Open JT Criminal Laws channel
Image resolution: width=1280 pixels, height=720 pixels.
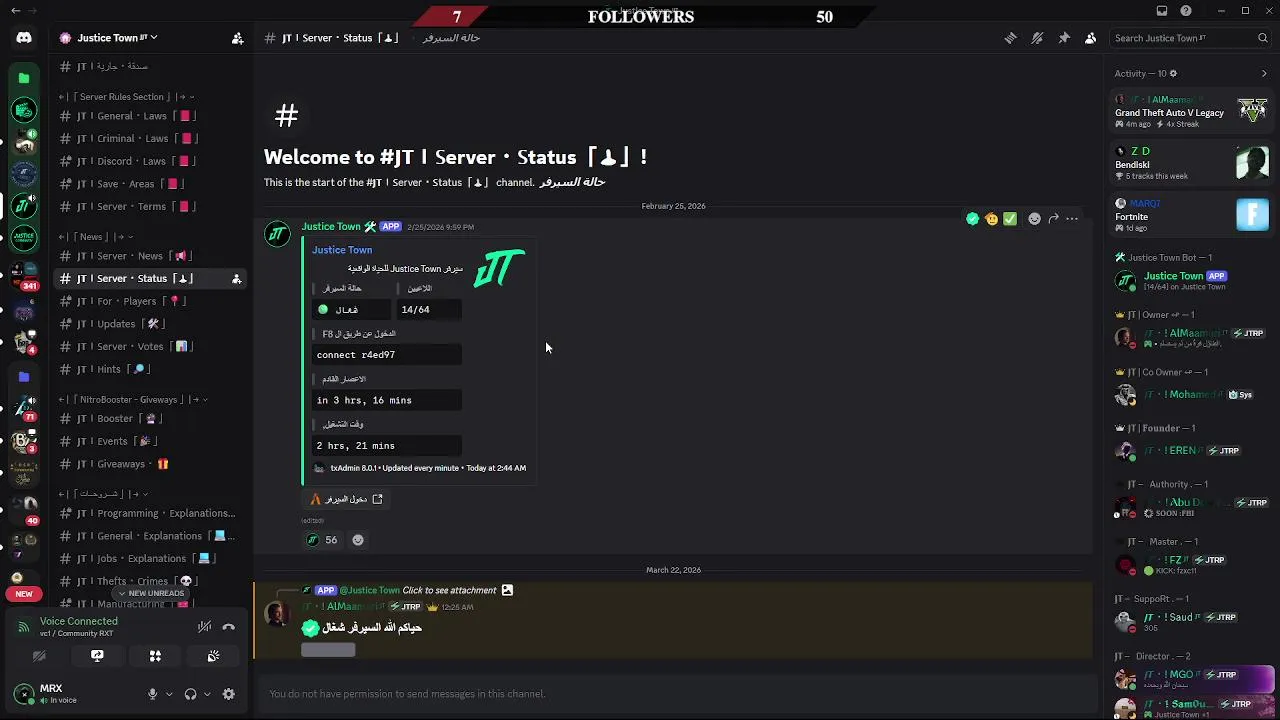click(x=150, y=139)
